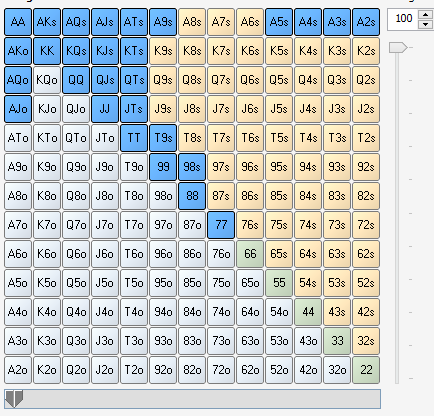Select the 72o hand cell
The height and width of the screenshot is (416, 434).
[221, 370]
